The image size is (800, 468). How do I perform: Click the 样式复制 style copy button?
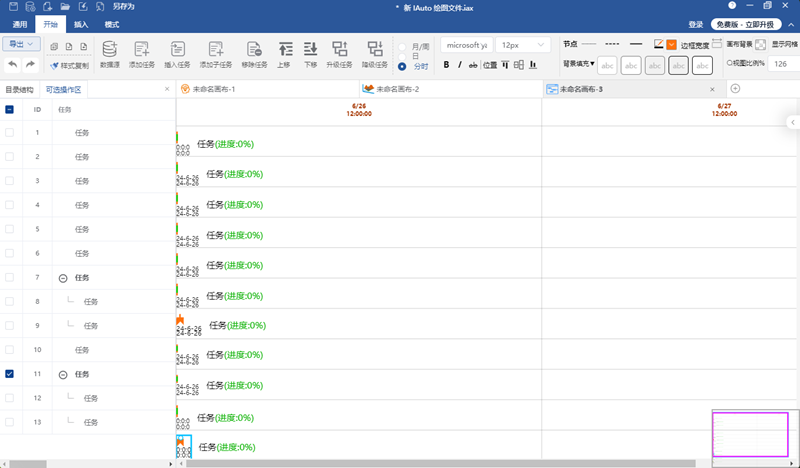pyautogui.click(x=69, y=65)
